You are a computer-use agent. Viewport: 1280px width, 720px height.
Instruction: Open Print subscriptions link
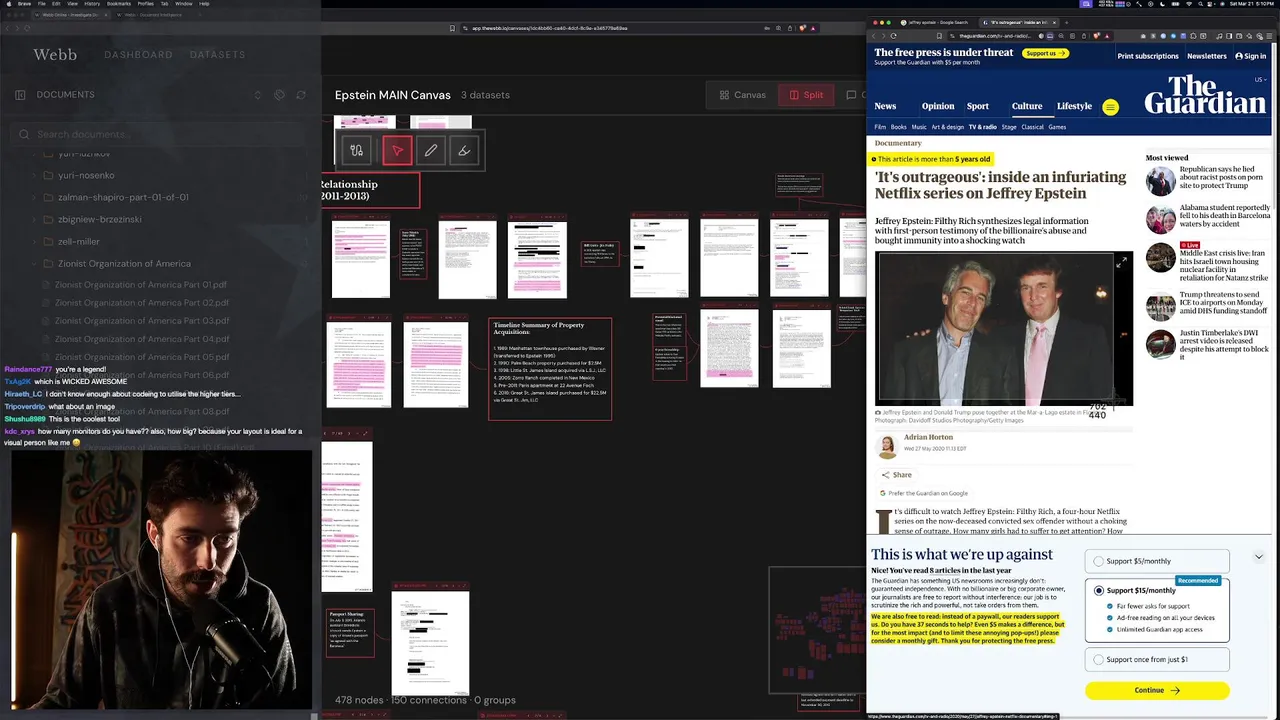point(1148,56)
